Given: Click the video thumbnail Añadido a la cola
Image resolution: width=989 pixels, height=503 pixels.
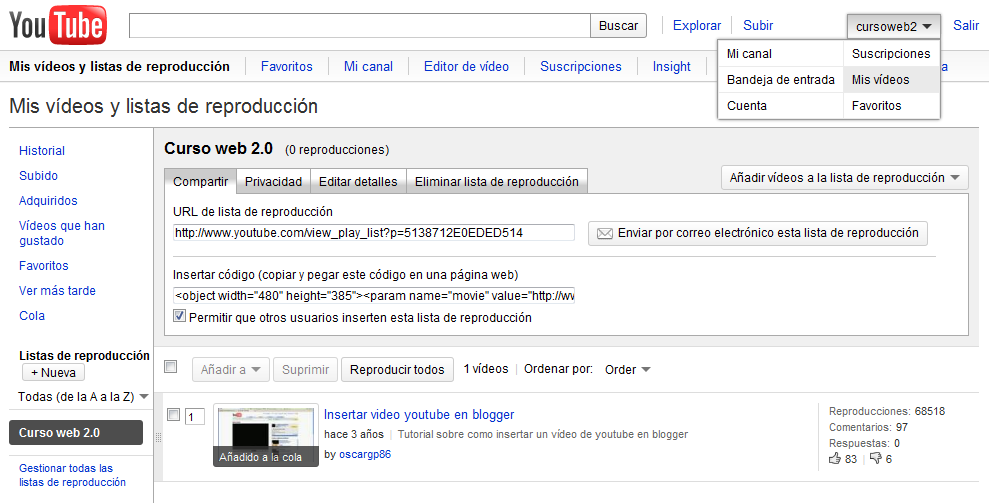Looking at the screenshot, I should 266,435.
